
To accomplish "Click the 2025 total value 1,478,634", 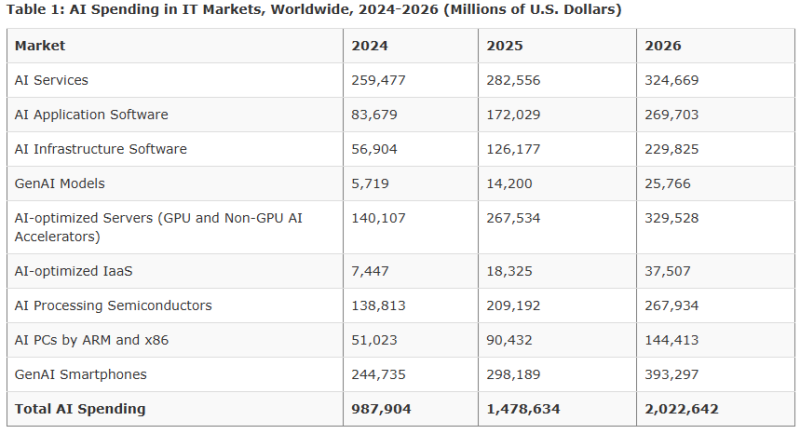I will tap(523, 409).
